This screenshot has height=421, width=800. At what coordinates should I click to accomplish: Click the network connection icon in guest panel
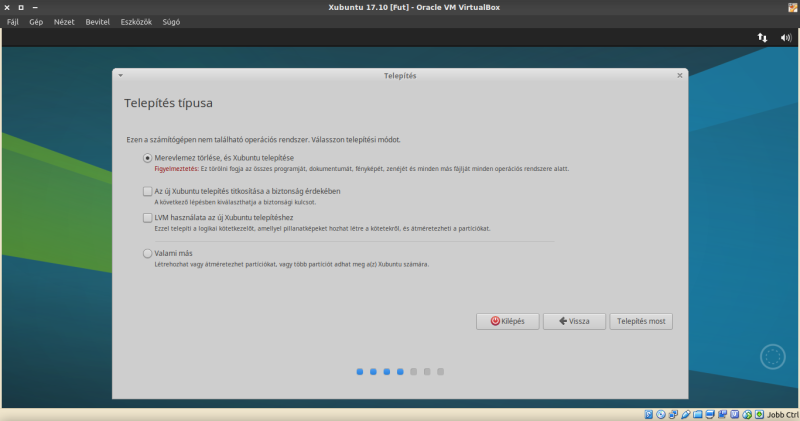pos(762,37)
